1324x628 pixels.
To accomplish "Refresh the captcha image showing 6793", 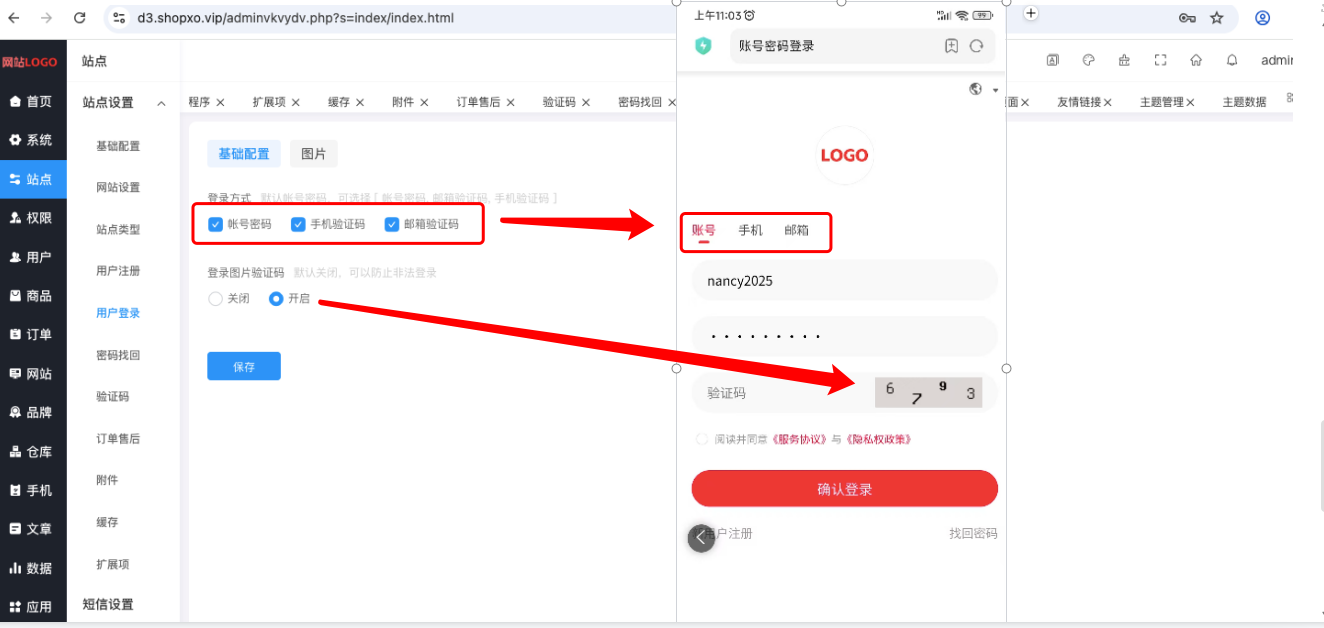I will point(929,392).
